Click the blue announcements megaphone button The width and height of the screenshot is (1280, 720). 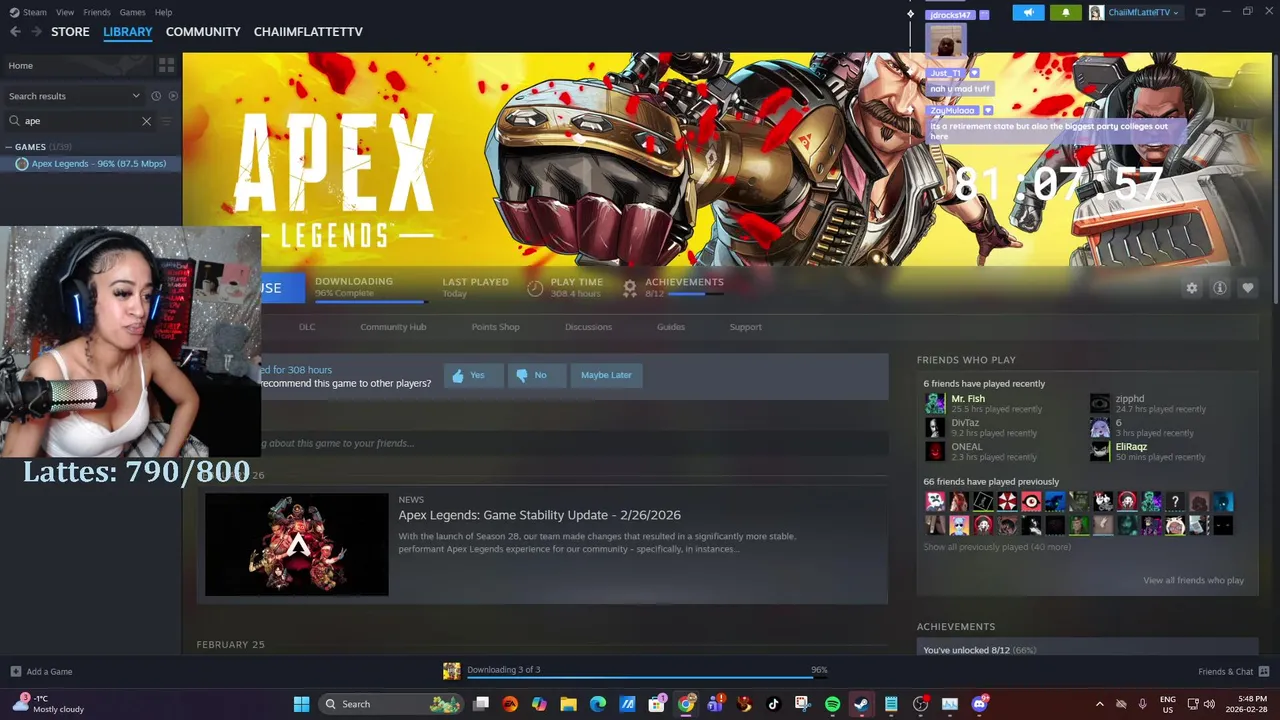(1028, 12)
